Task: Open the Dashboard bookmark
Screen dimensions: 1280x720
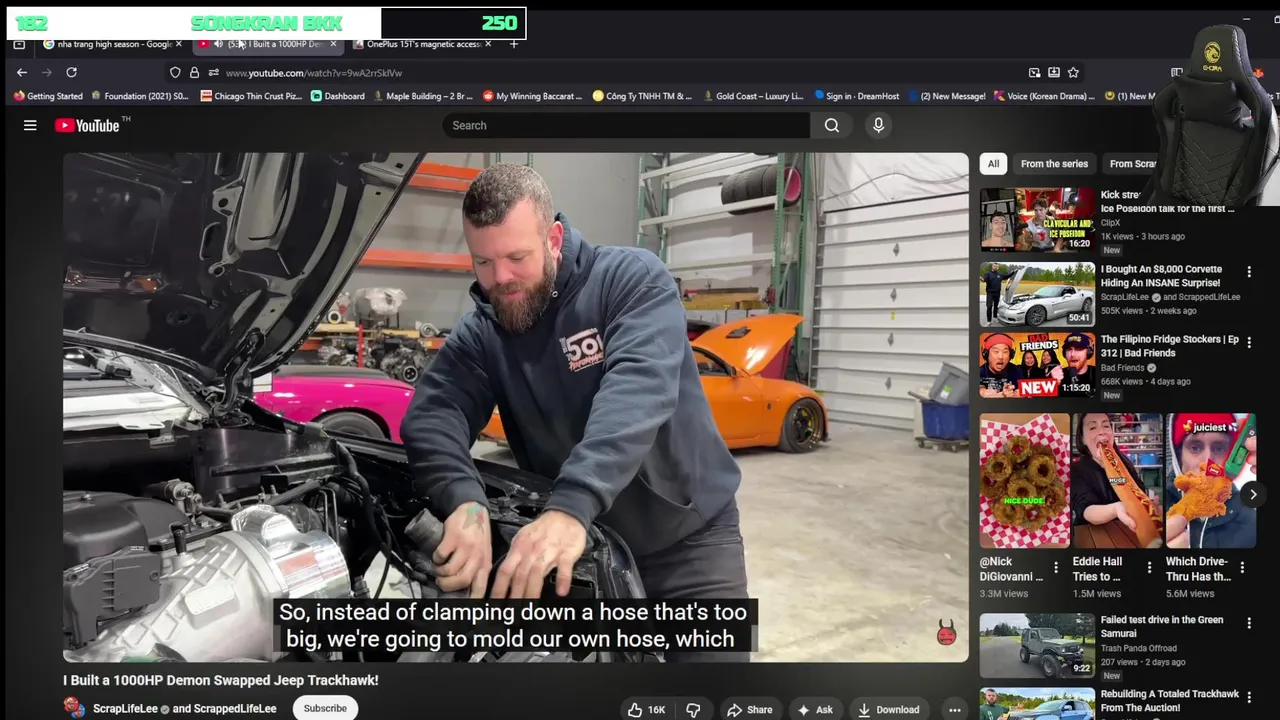Action: (x=338, y=96)
